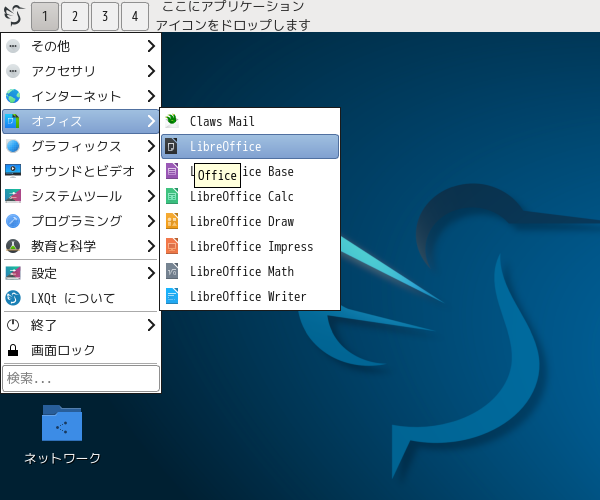This screenshot has height=500, width=600.
Task: Choose 画面ロック to lock the screen
Action: (x=81, y=350)
